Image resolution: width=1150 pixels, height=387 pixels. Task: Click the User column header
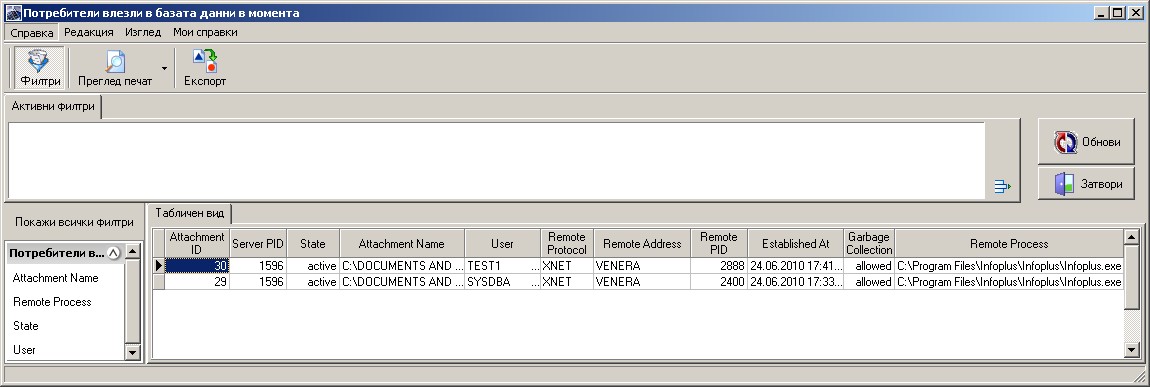click(x=502, y=243)
